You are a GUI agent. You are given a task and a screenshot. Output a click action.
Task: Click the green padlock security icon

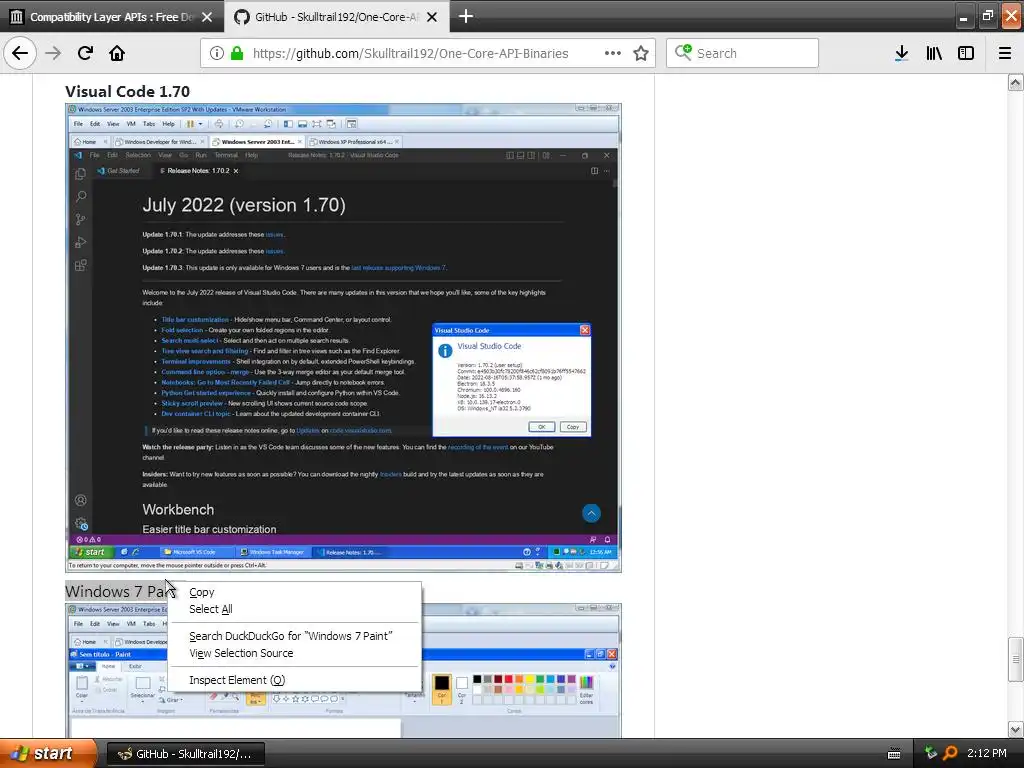click(x=238, y=54)
